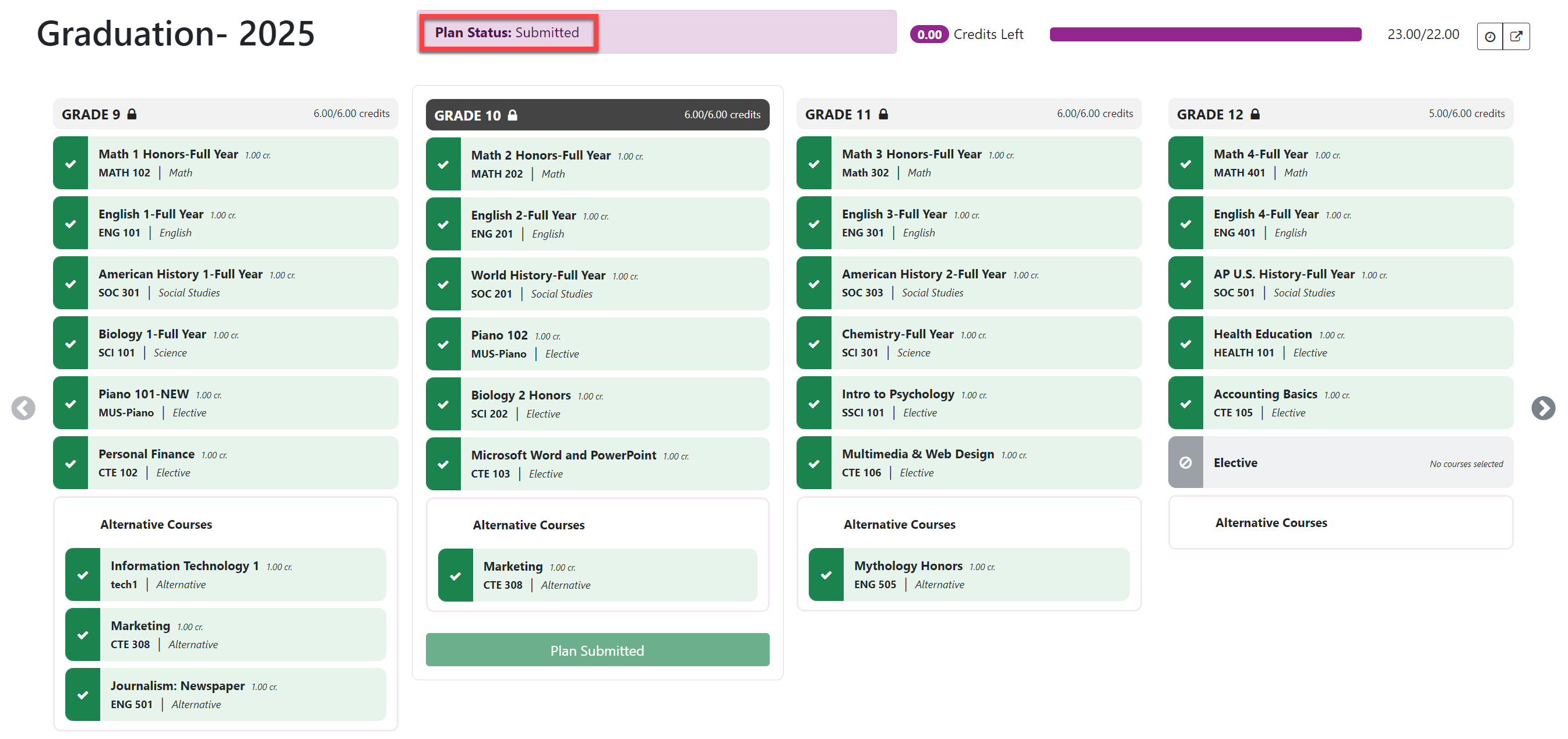Open the empty Elective slot in Grade 12
The height and width of the screenshot is (739, 1568).
point(1340,462)
